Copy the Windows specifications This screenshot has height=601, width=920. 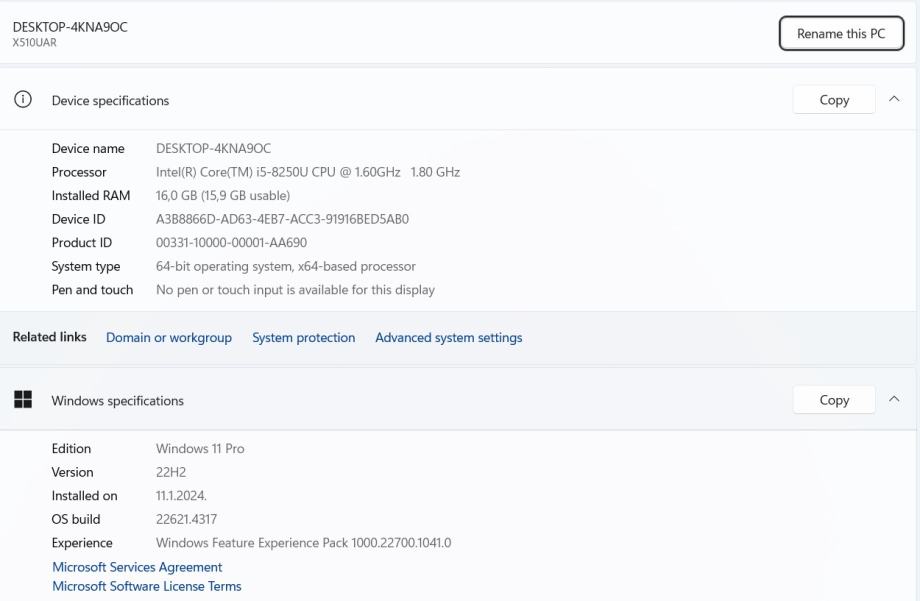tap(834, 400)
